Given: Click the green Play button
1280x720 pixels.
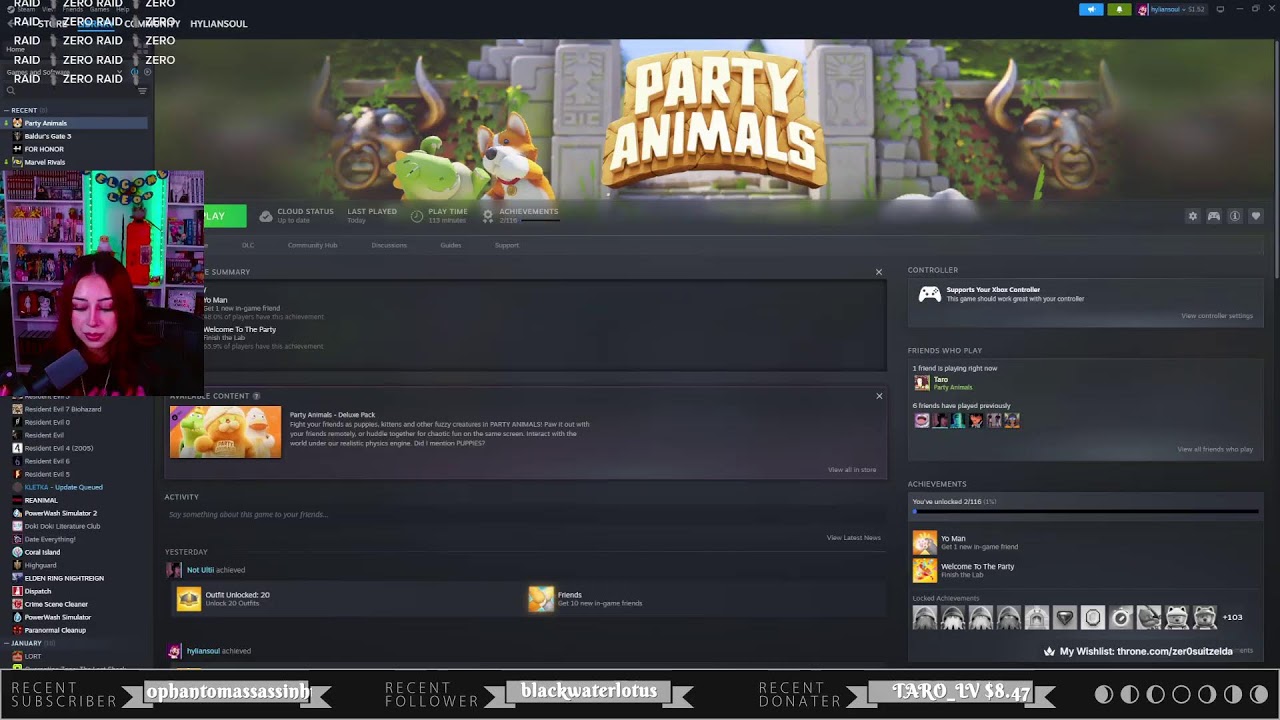Looking at the screenshot, I should tap(224, 216).
